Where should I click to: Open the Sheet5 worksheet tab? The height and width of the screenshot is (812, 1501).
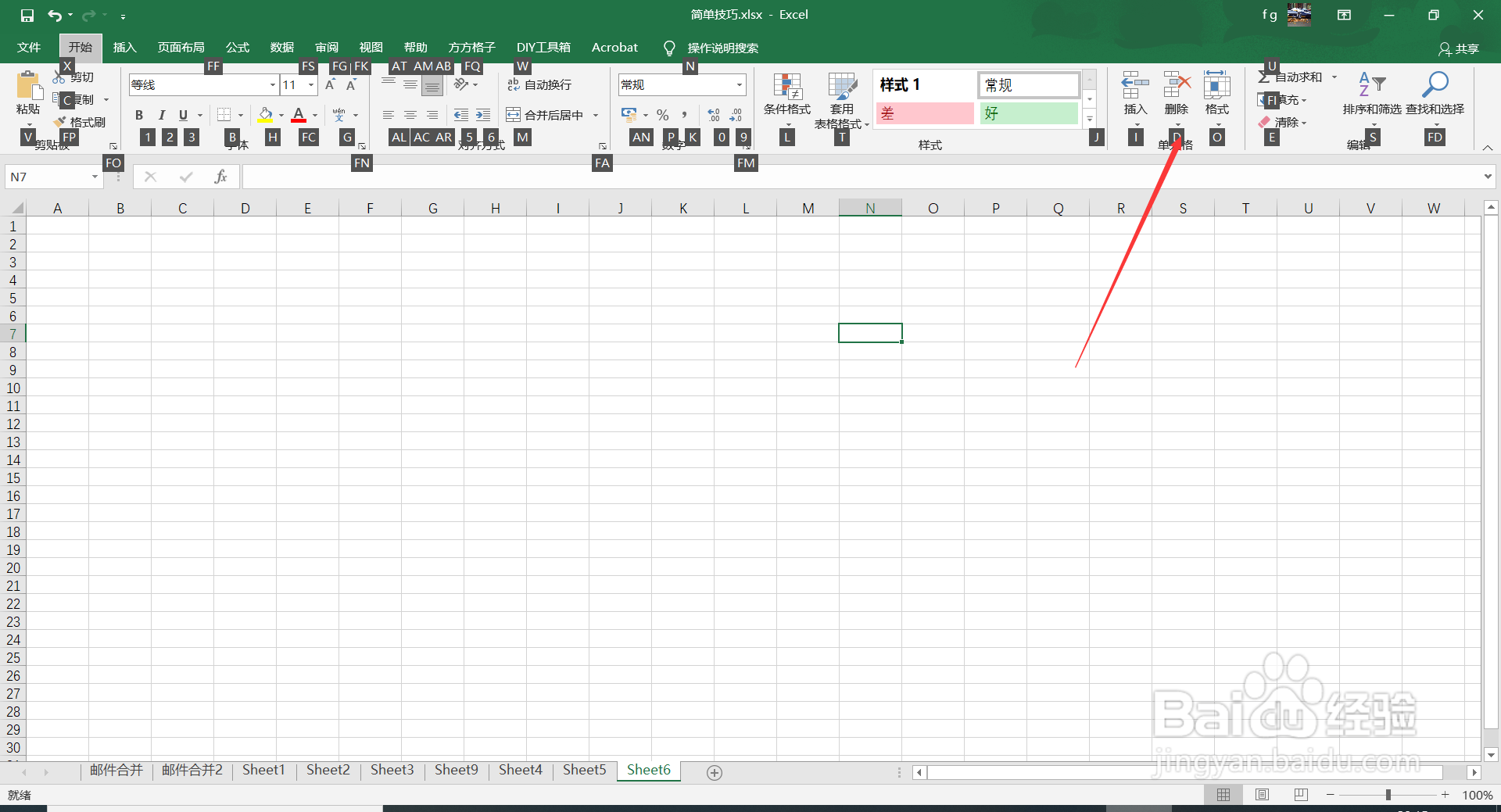point(584,770)
